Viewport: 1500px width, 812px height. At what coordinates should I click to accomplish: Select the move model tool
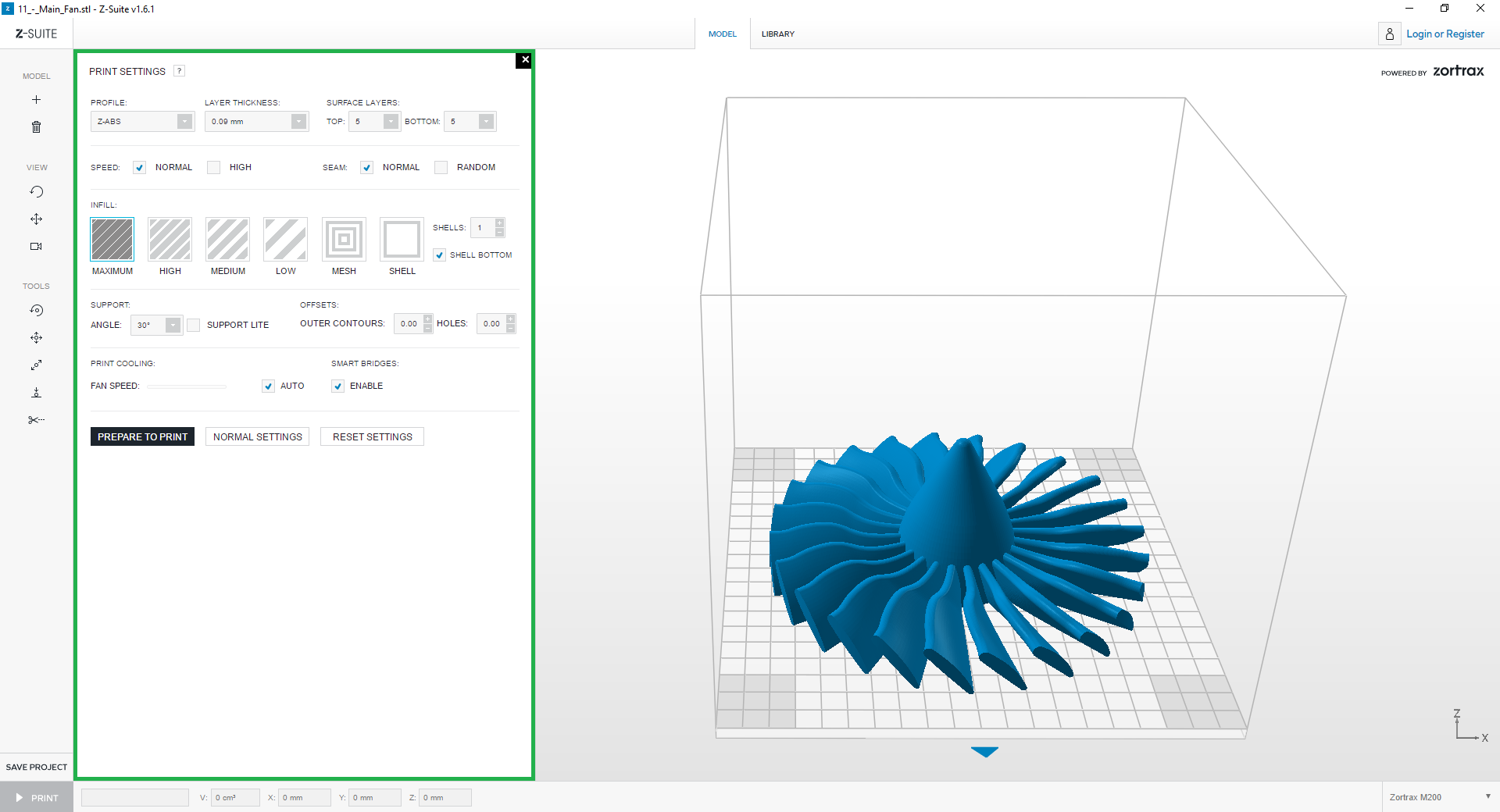click(36, 338)
